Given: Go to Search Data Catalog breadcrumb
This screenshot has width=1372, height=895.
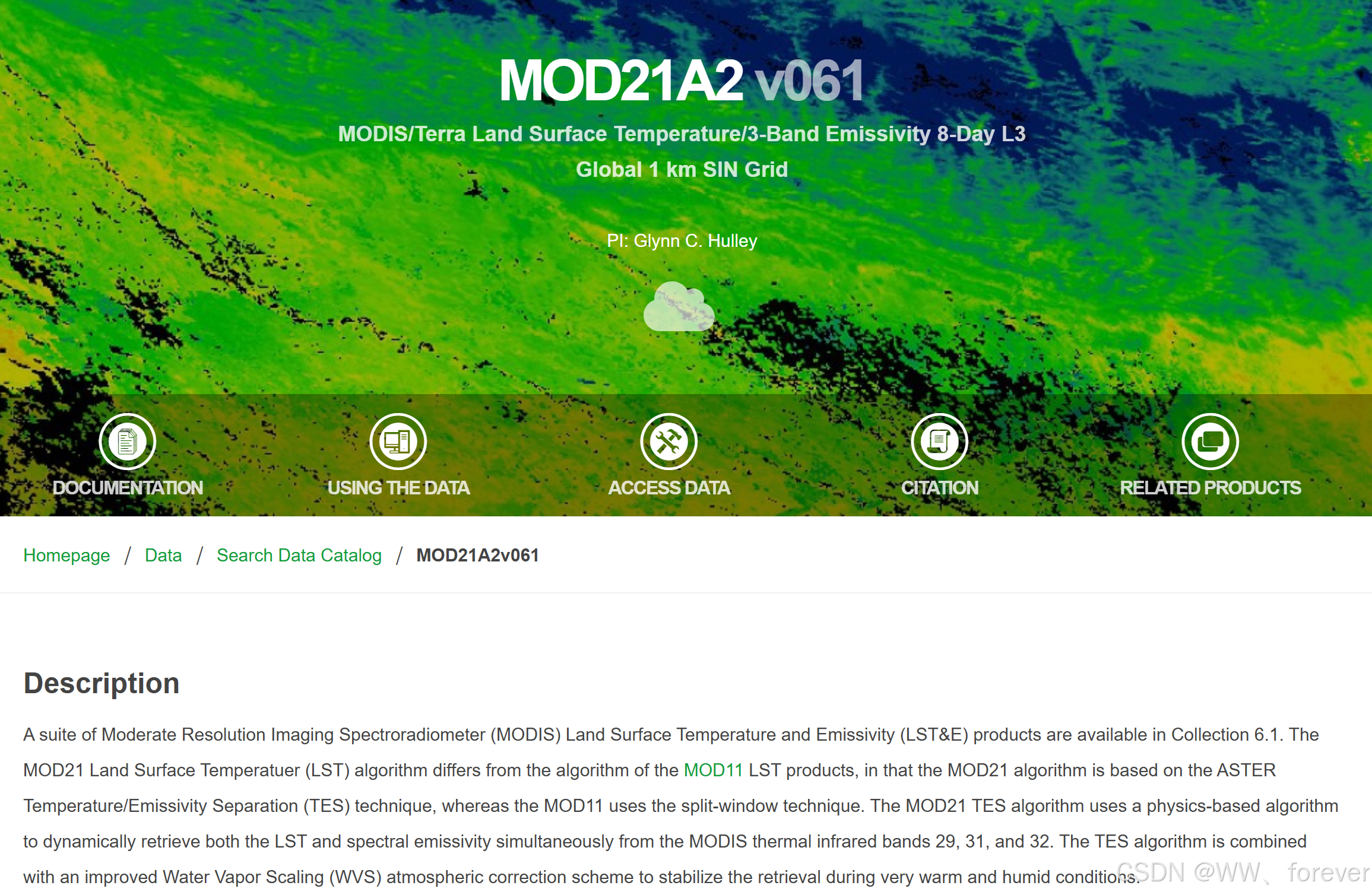Looking at the screenshot, I should tap(299, 556).
